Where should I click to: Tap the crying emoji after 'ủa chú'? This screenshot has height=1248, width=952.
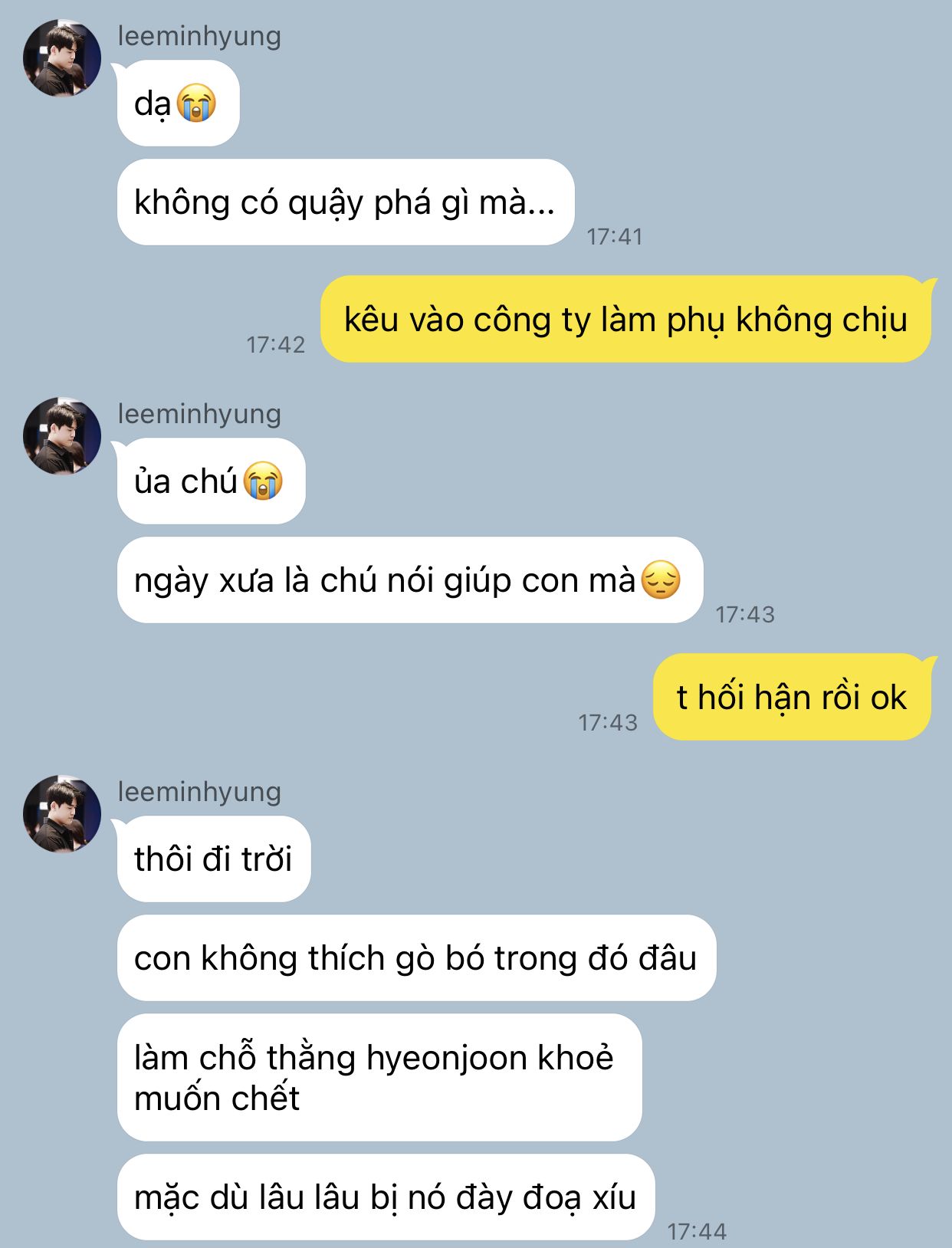pyautogui.click(x=263, y=481)
